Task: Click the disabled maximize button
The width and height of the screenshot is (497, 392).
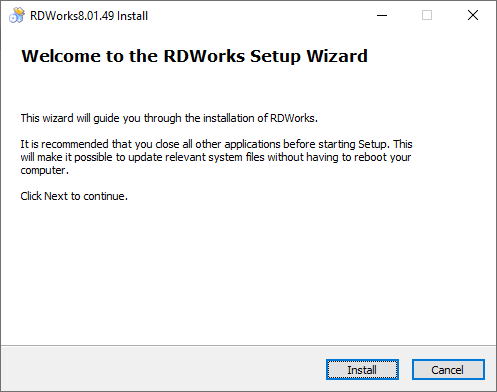Action: 427,15
